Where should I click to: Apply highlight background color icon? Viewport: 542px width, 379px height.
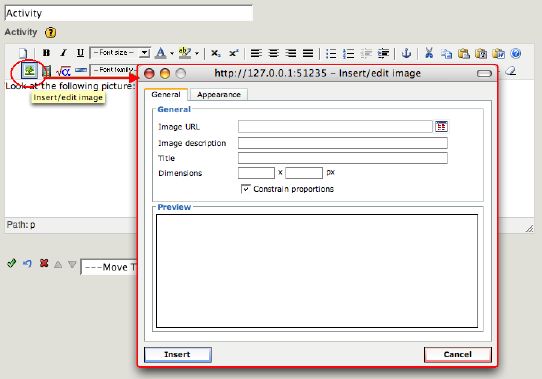185,53
